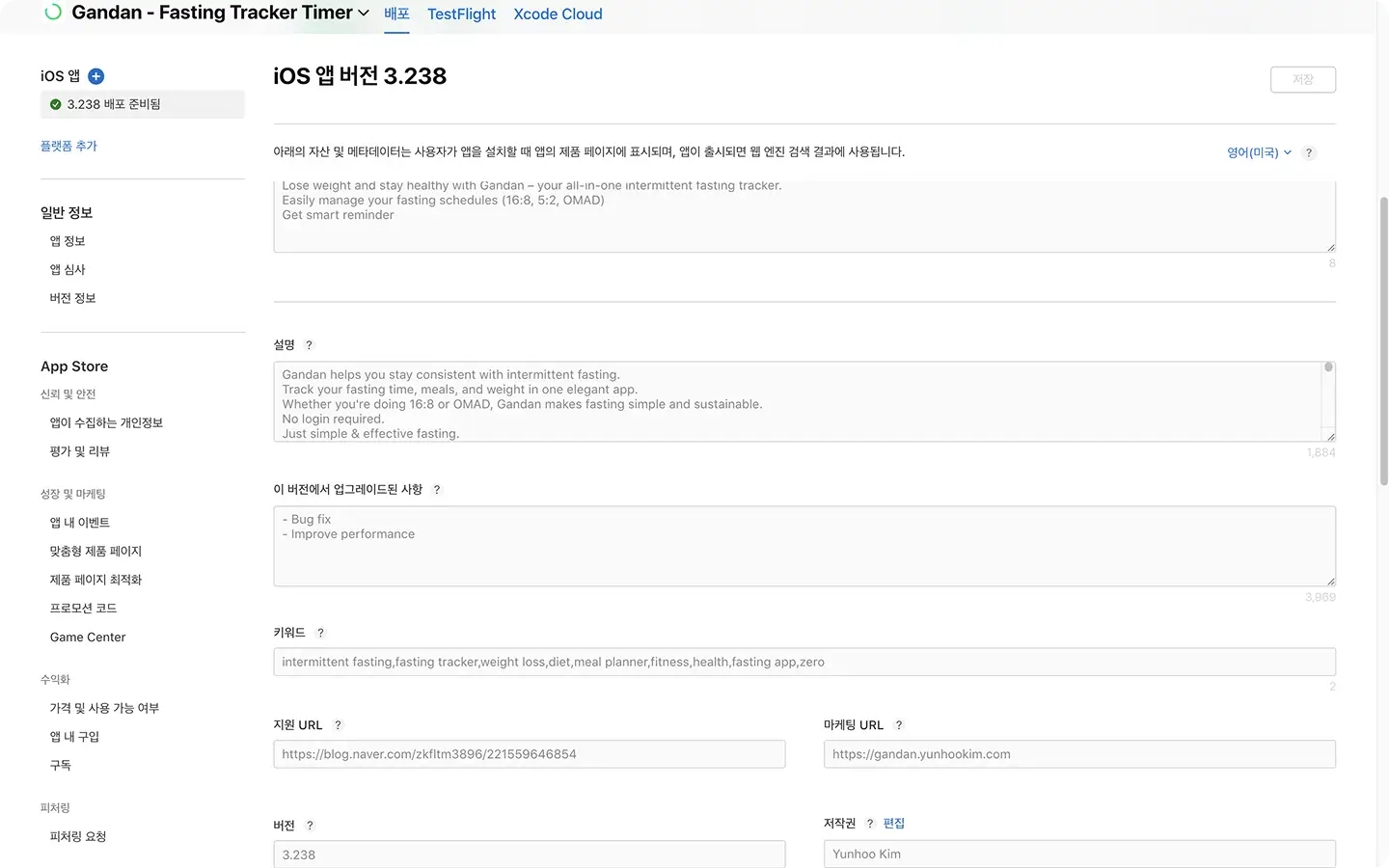Switch to the 배포 tab

[396, 14]
